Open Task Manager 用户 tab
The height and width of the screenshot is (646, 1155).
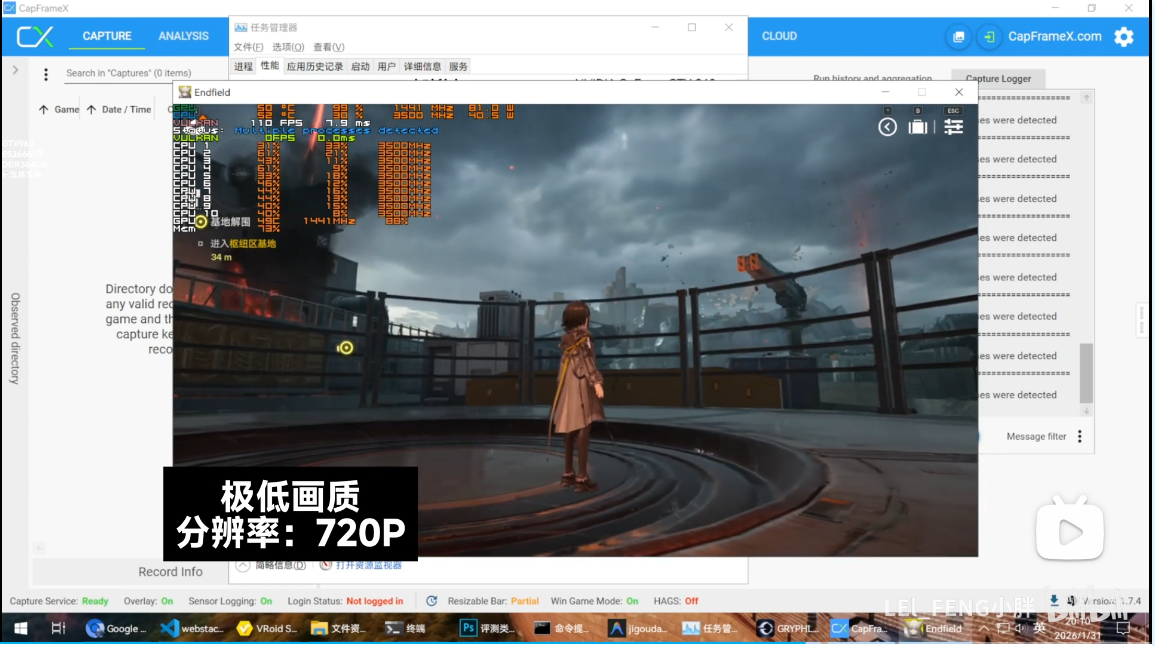[x=387, y=66]
